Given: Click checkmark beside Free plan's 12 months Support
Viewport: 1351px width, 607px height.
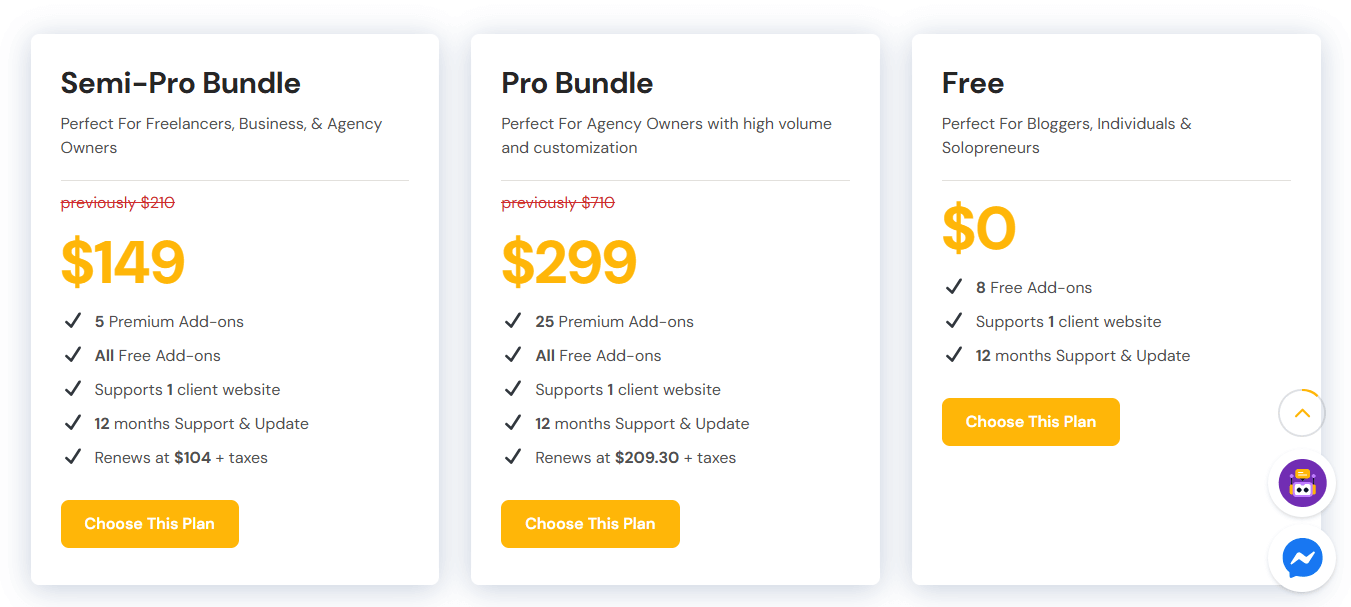Looking at the screenshot, I should click(x=954, y=355).
